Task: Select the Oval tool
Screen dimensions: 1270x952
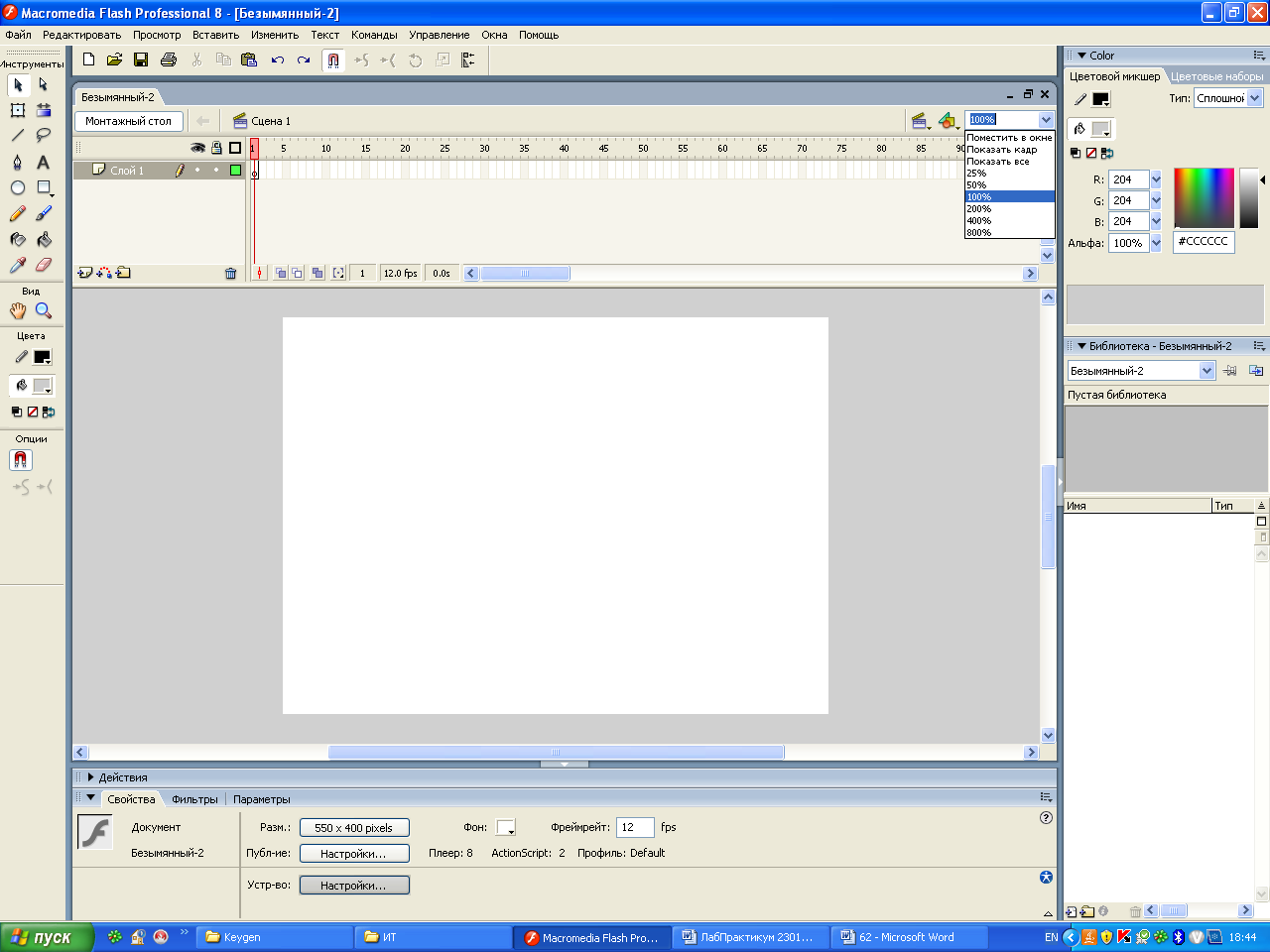Action: point(18,187)
